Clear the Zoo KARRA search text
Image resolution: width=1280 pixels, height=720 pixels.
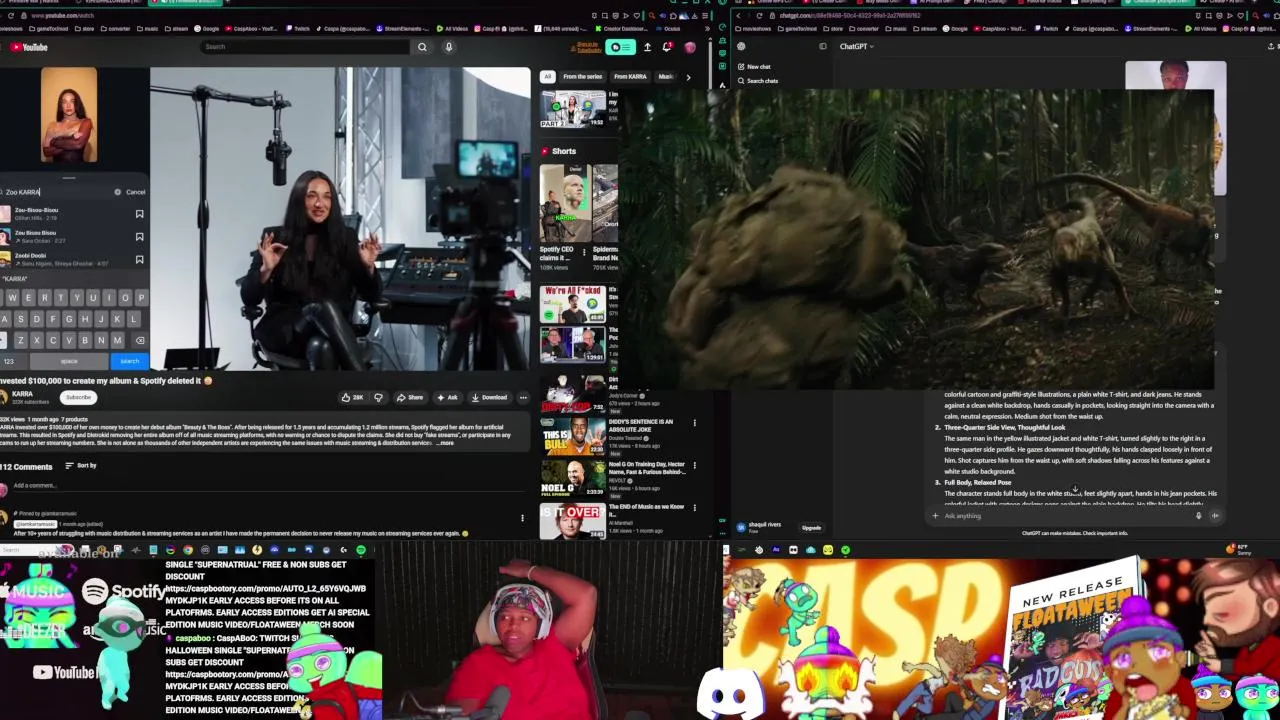point(117,192)
